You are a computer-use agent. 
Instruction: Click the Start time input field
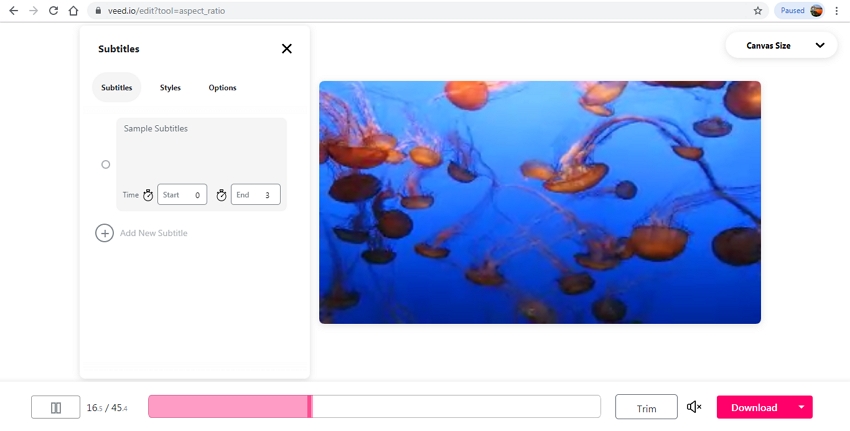(x=182, y=195)
